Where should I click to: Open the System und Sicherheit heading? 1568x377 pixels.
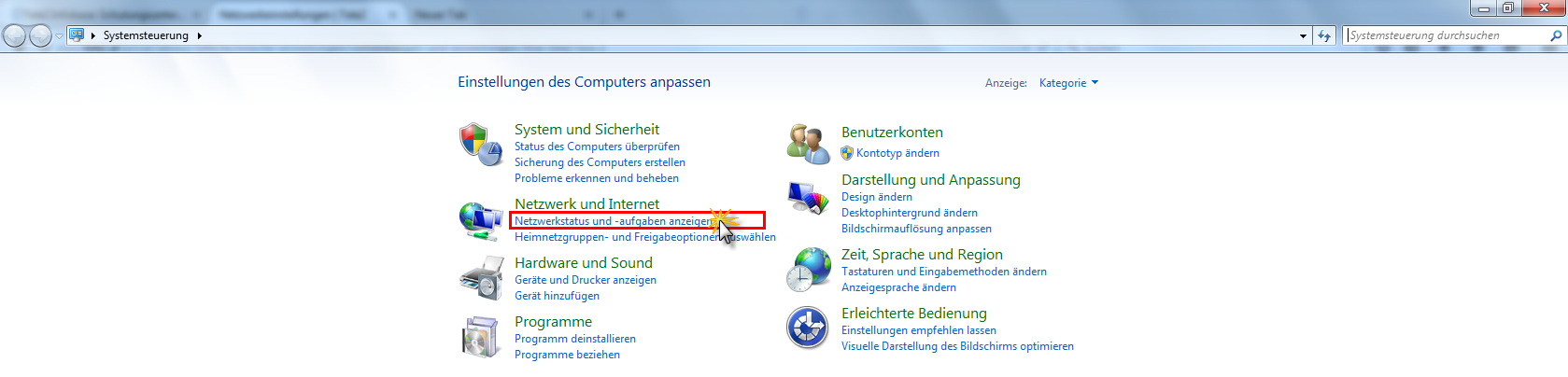[x=586, y=130]
